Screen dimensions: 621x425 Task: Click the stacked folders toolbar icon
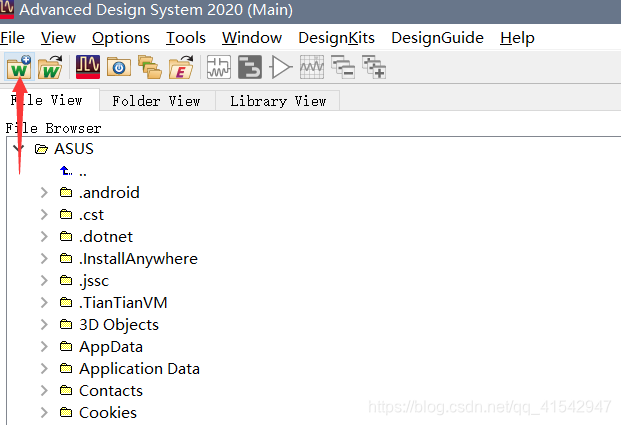coord(150,67)
